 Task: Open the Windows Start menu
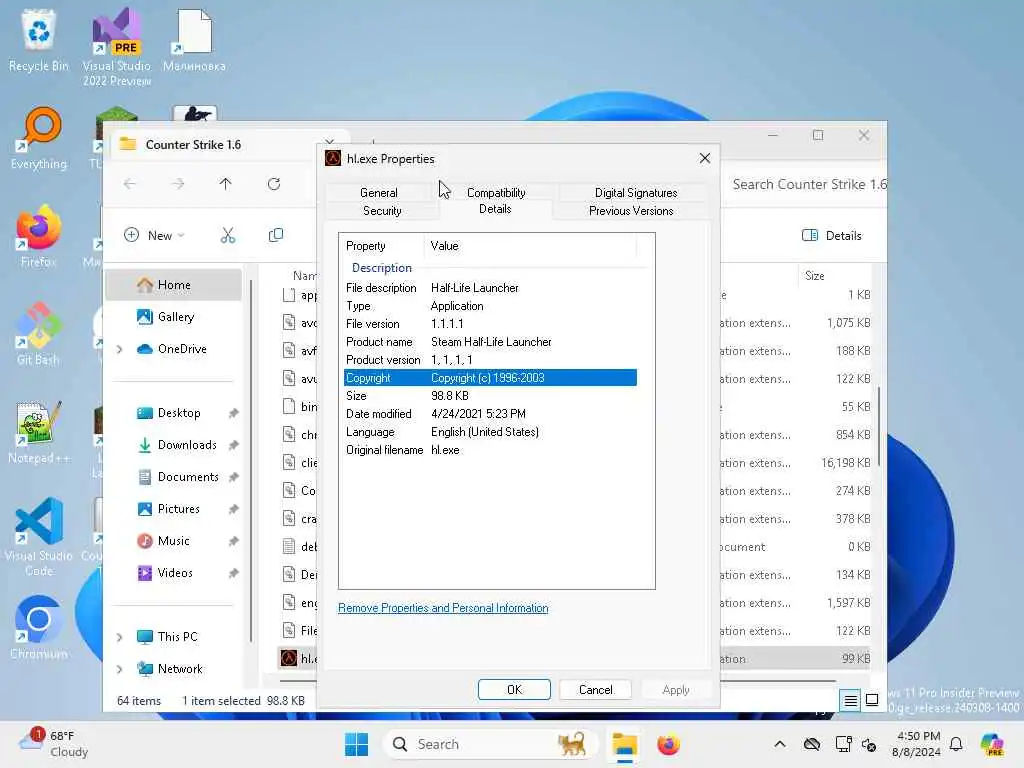357,744
